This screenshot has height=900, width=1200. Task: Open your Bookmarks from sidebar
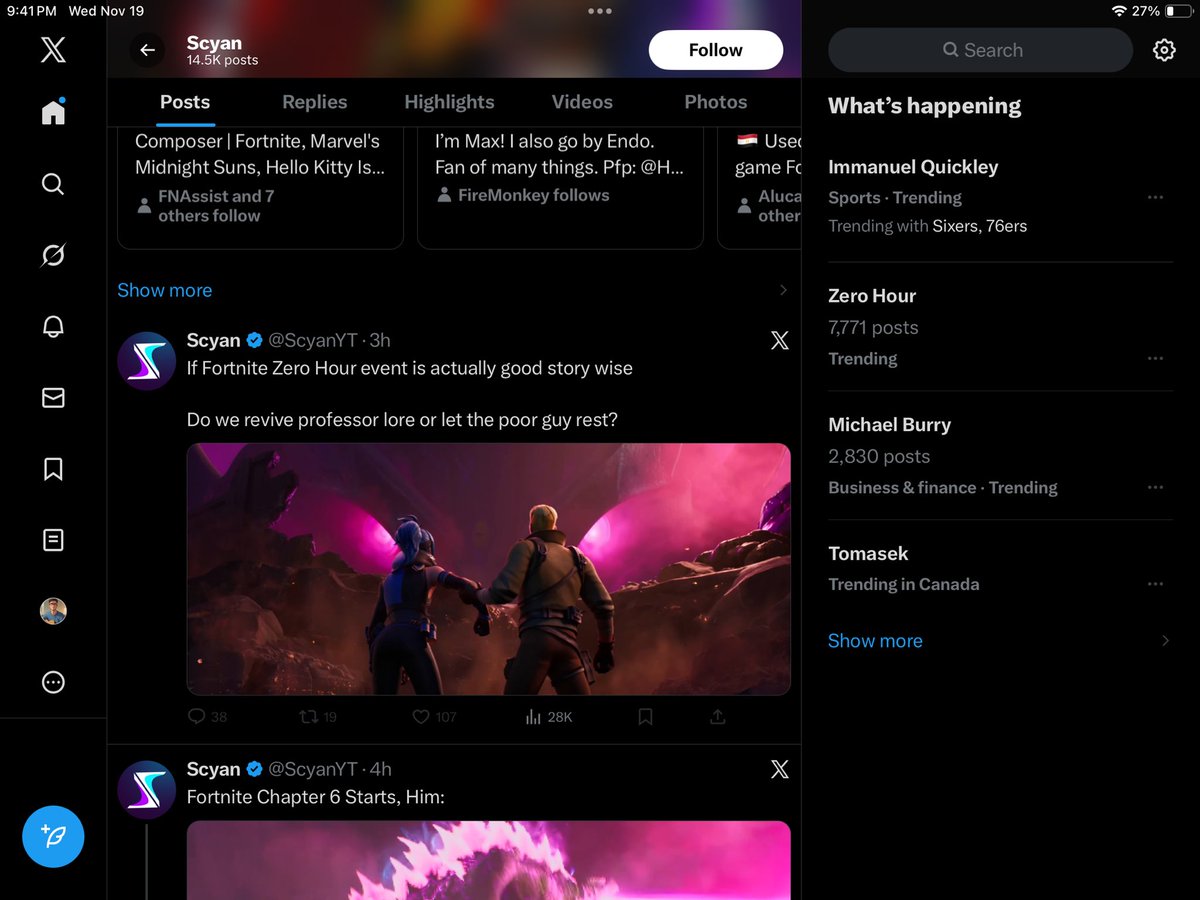[x=53, y=469]
